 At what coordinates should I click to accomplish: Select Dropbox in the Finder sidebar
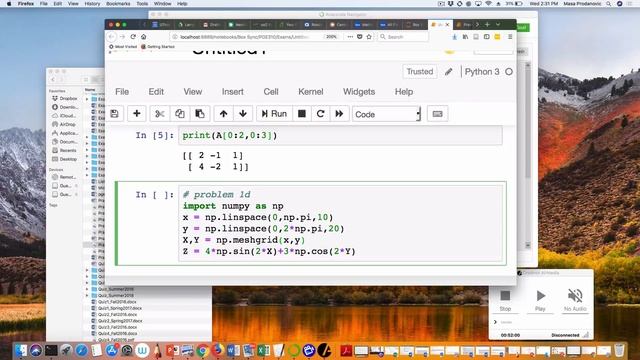coord(64,98)
